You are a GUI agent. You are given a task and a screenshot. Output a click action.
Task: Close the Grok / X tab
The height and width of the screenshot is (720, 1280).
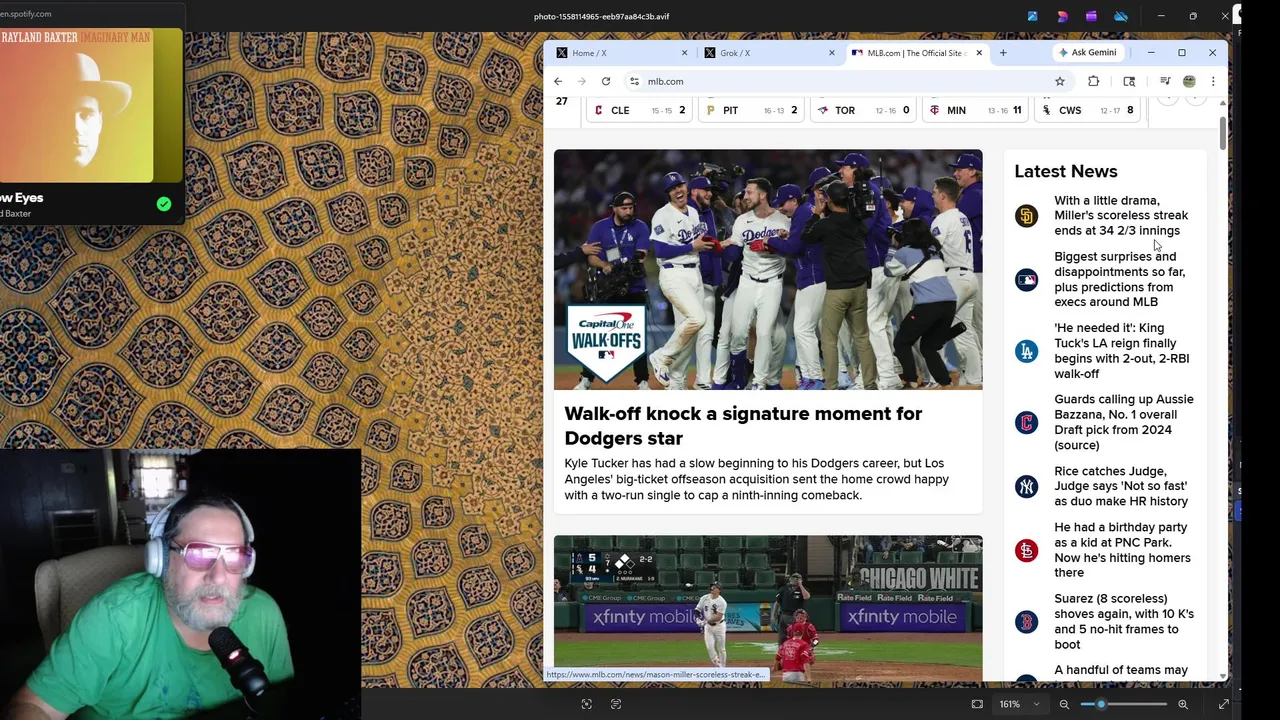pyautogui.click(x=832, y=53)
